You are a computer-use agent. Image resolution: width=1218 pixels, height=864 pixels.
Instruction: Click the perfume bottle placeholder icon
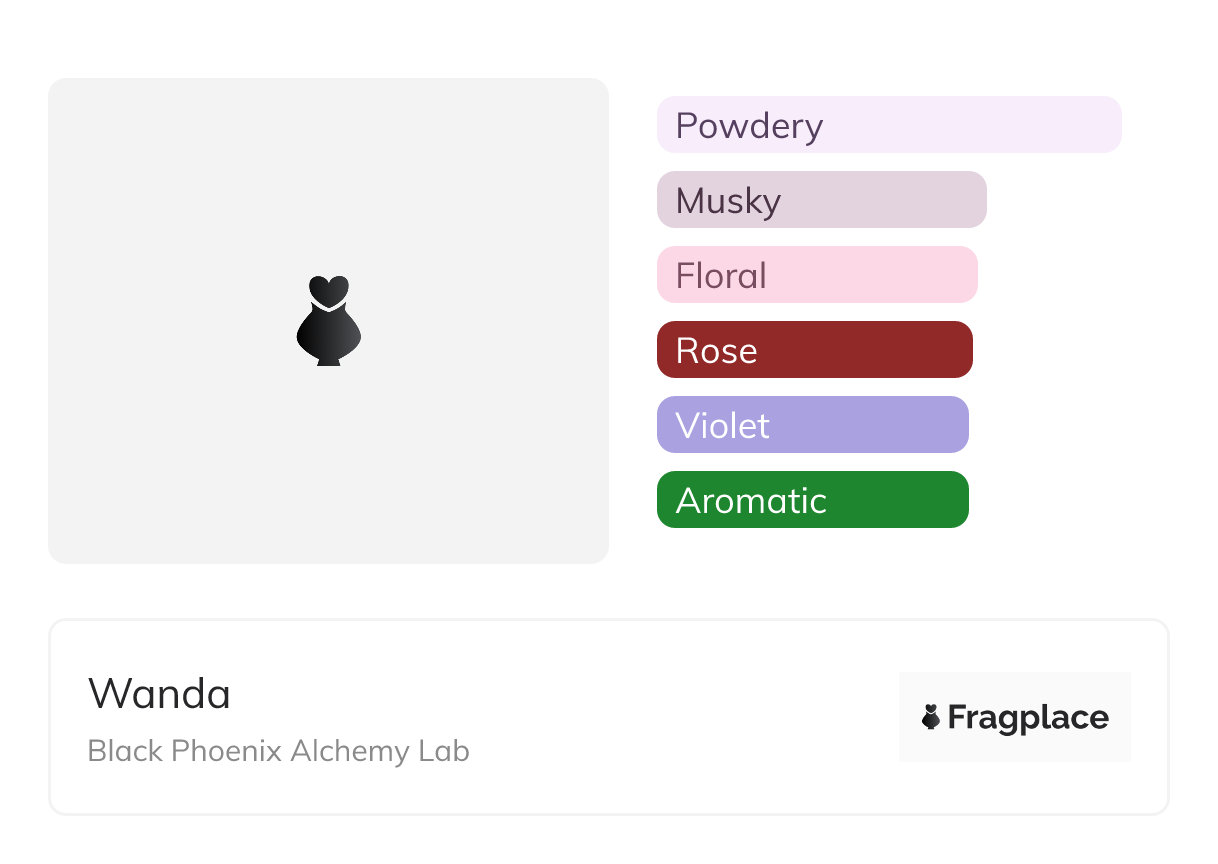pos(328,320)
